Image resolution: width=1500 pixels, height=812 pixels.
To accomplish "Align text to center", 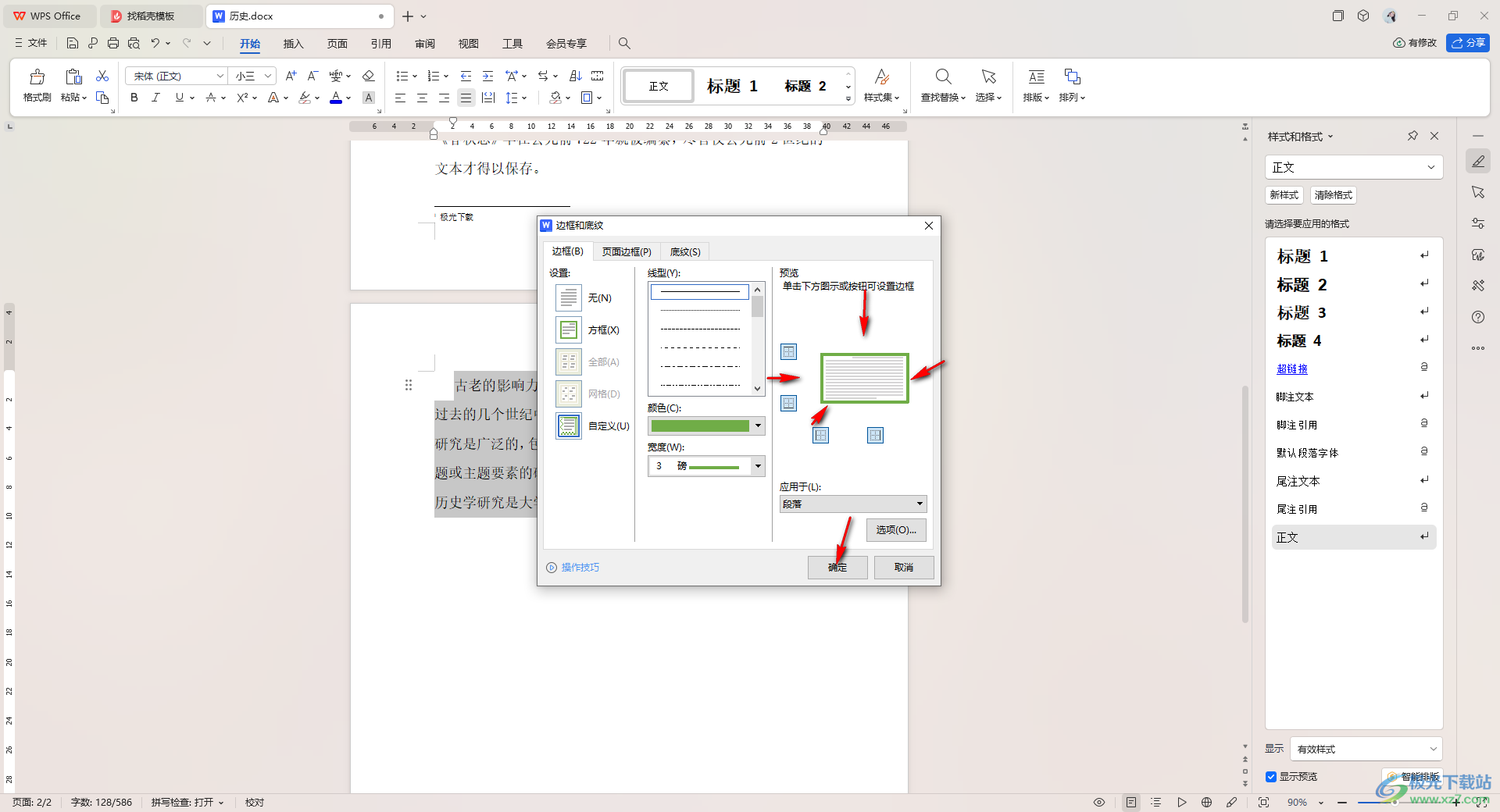I will pos(422,98).
